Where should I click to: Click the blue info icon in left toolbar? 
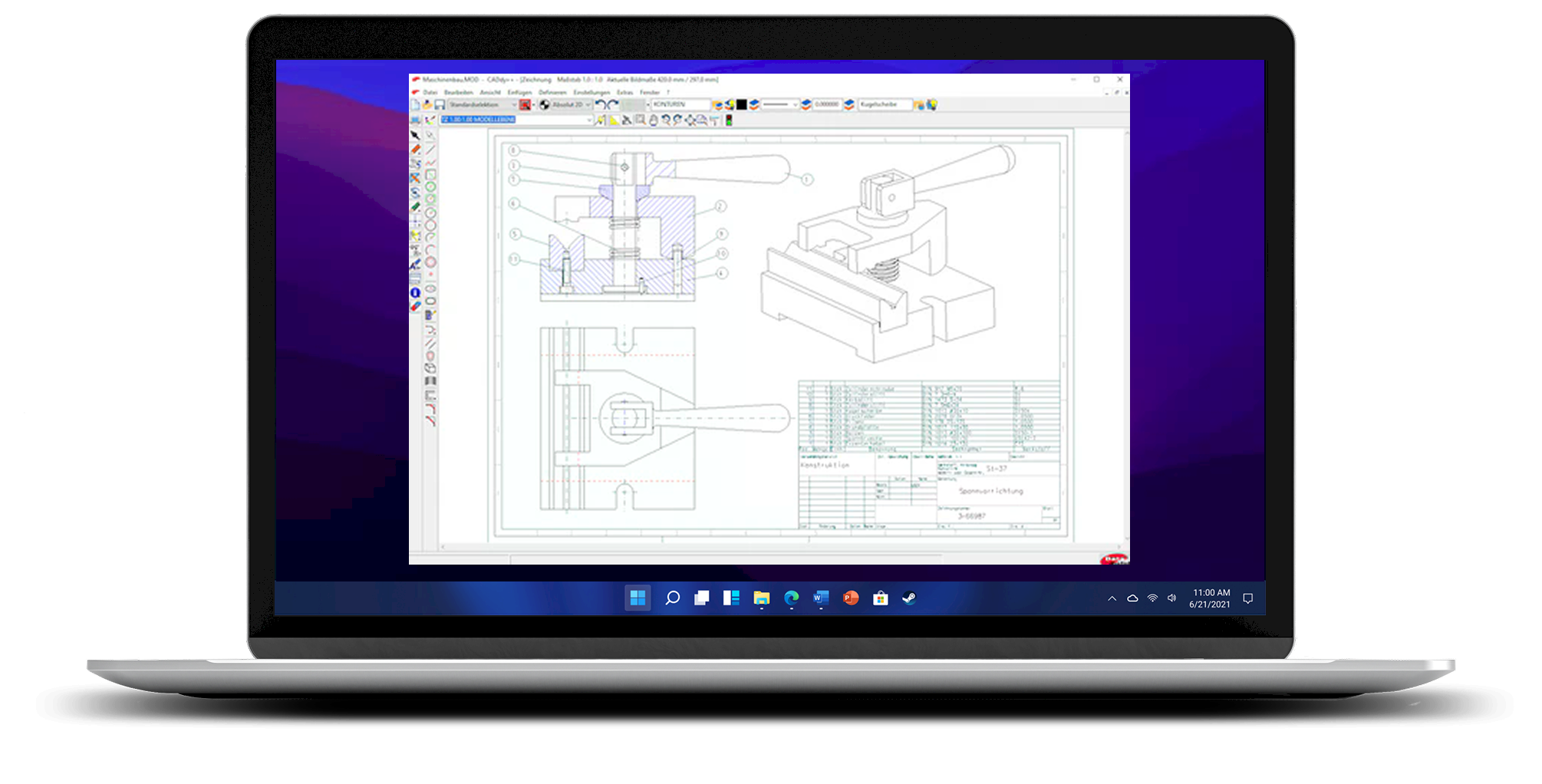[415, 293]
